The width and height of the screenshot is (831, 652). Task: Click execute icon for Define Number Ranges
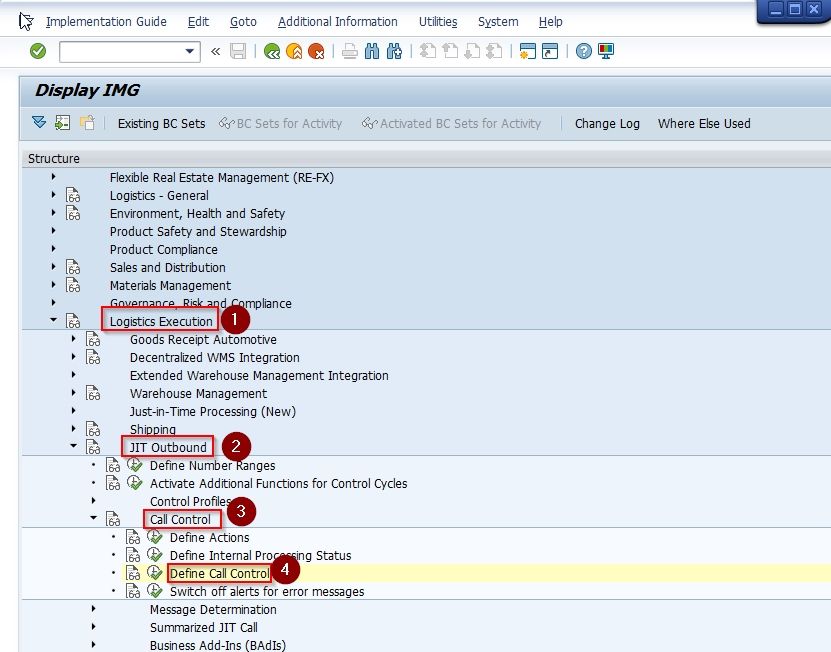click(135, 465)
